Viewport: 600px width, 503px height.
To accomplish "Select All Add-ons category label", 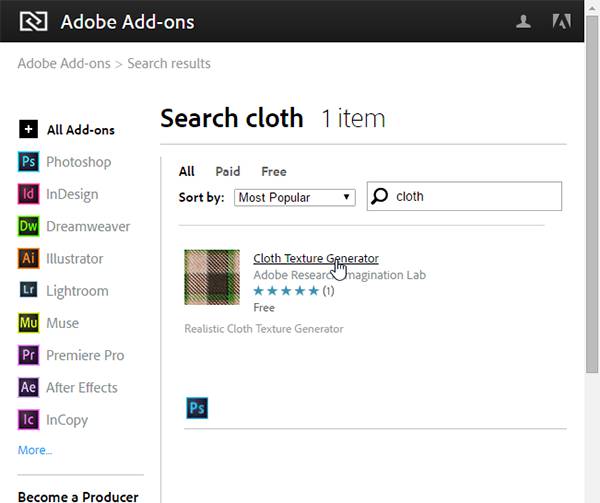I will click(81, 130).
